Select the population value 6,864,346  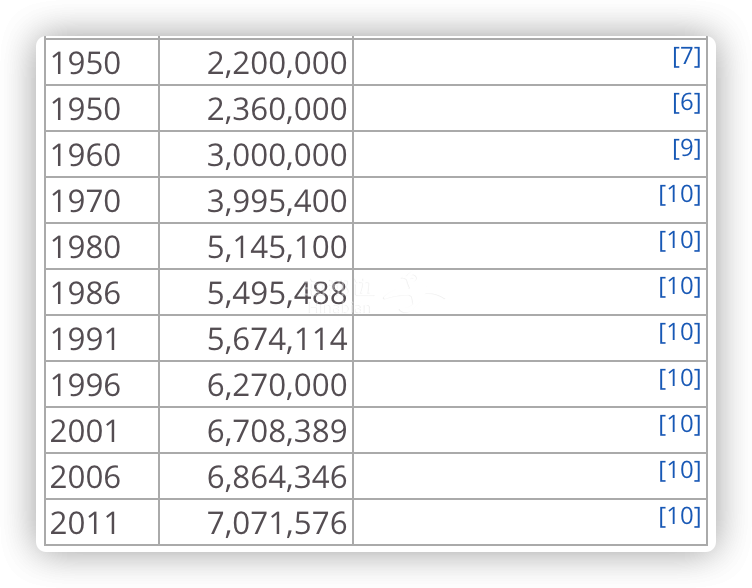pos(256,477)
